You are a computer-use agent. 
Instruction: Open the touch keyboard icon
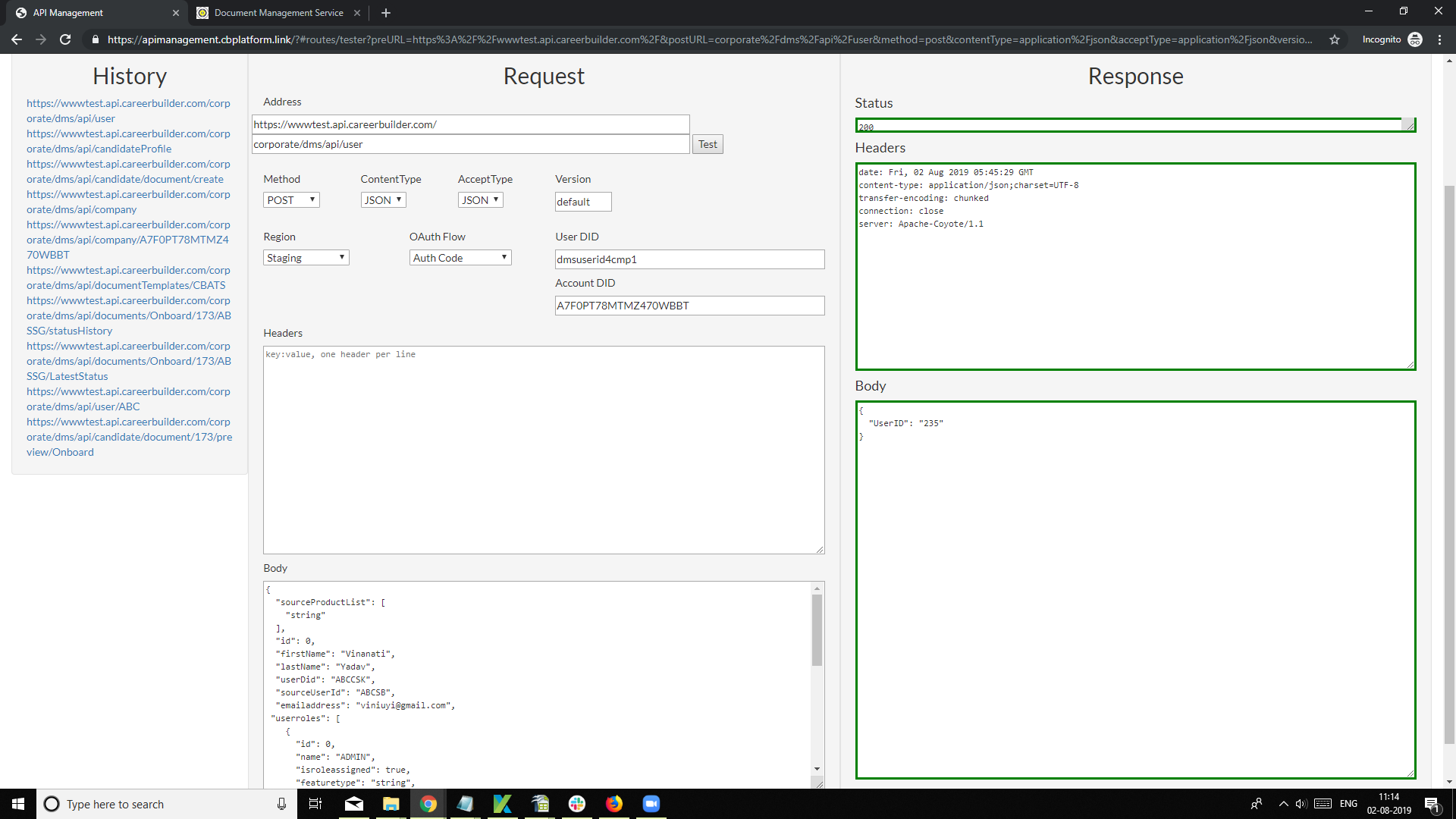(1323, 804)
